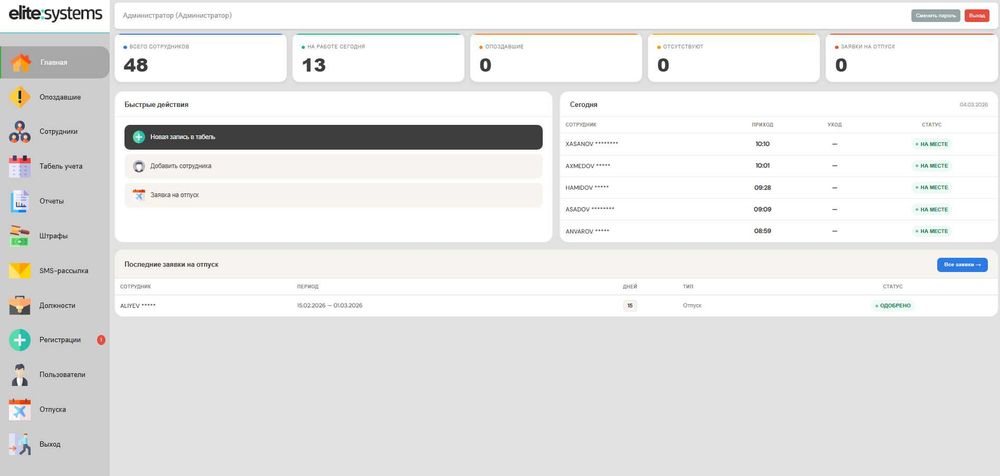Click arrival time 09:28

762,188
